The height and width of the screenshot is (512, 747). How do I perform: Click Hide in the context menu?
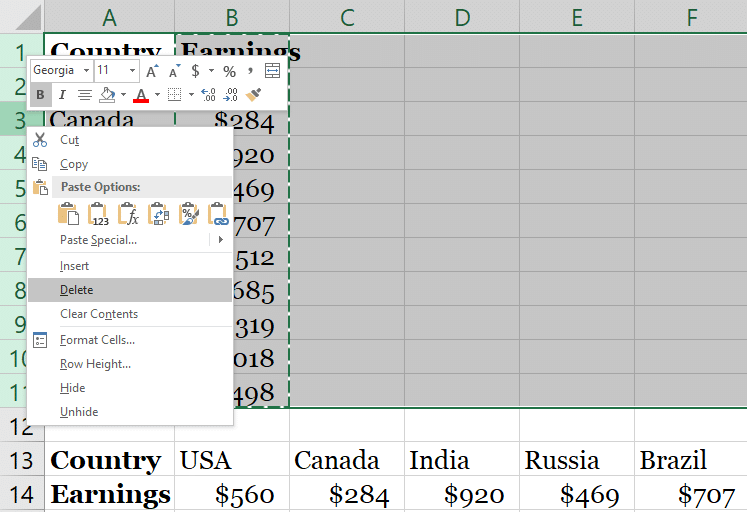coord(72,388)
